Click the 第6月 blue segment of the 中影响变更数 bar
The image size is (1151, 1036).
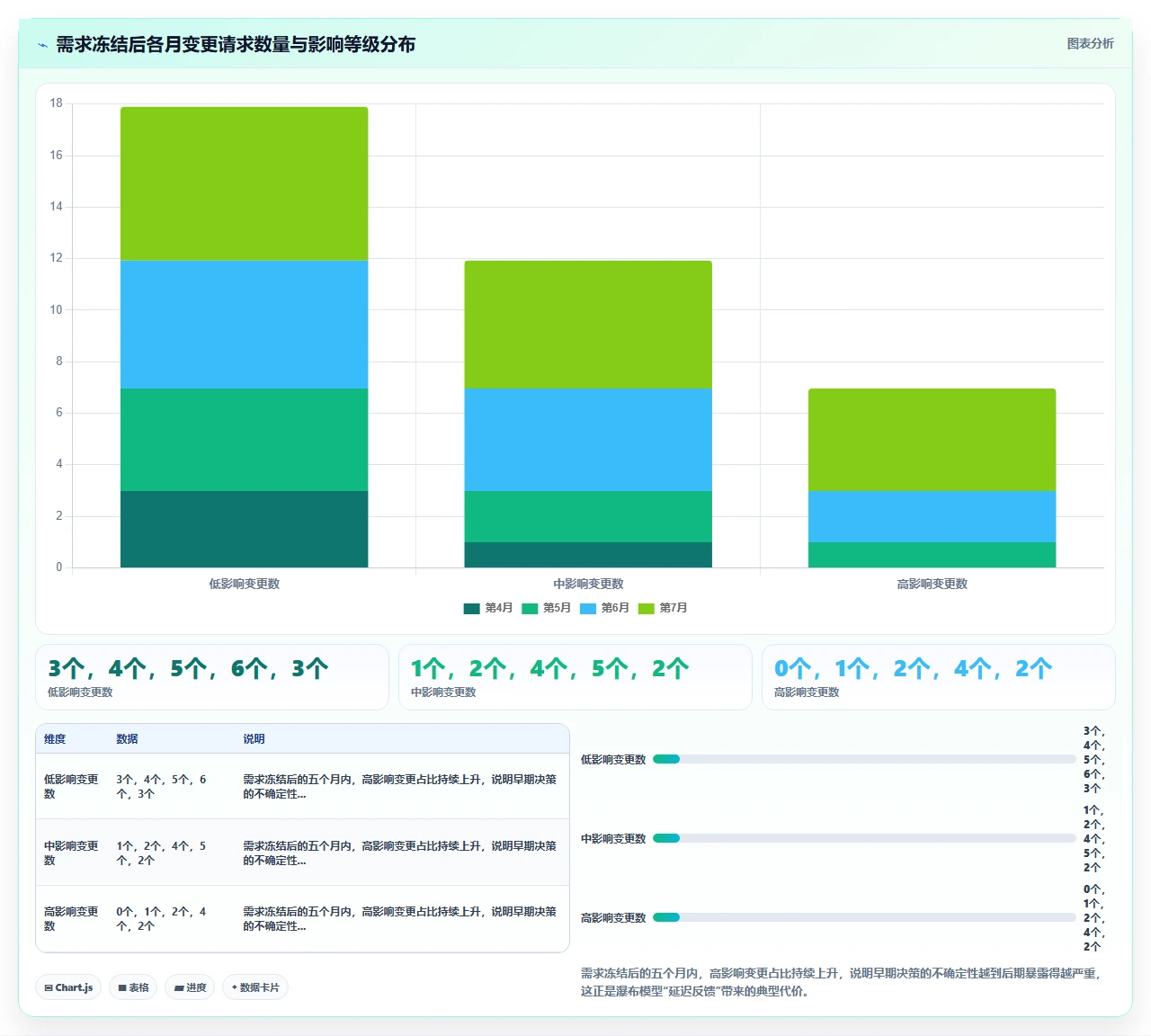tap(588, 439)
